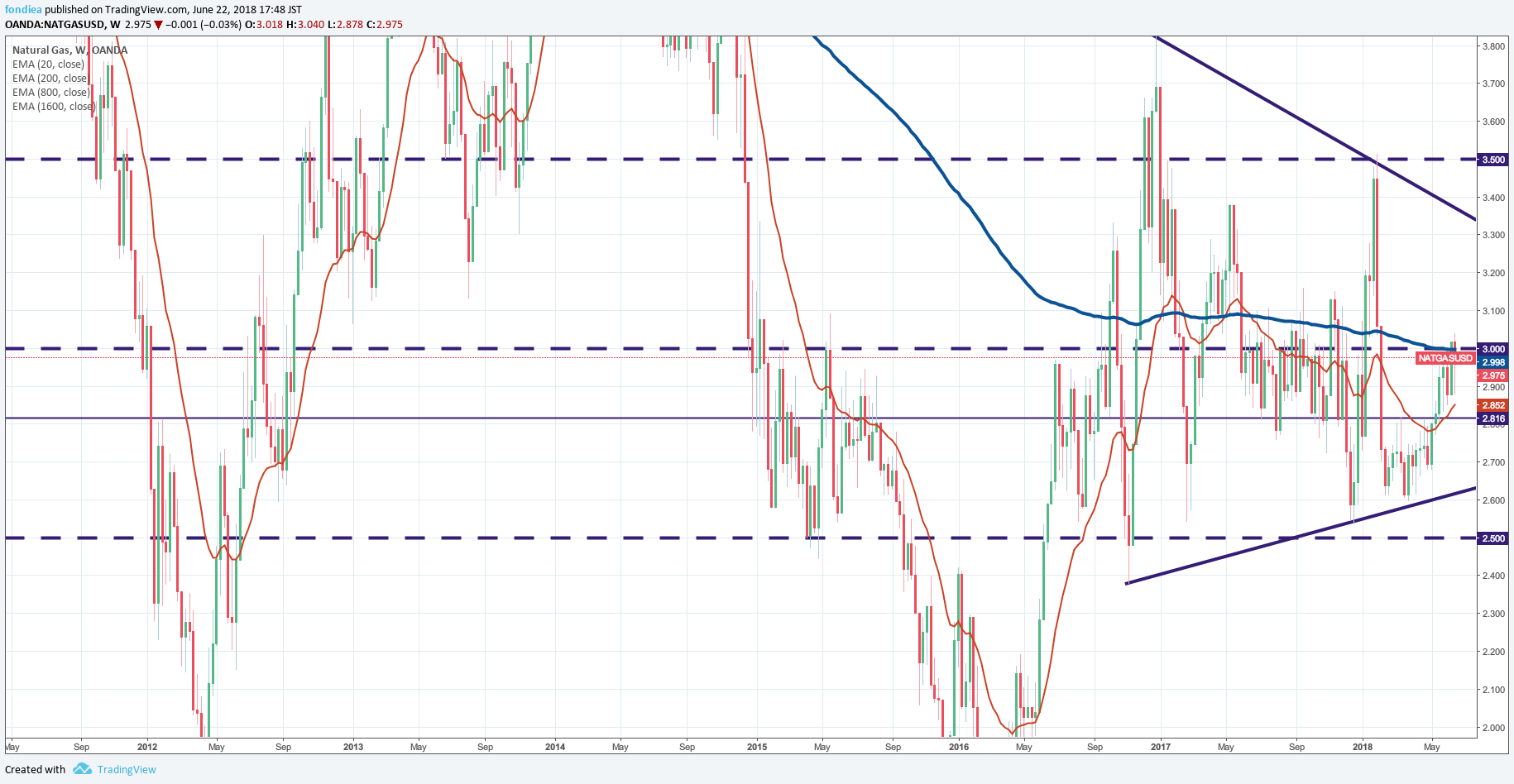Click the 'Natural Gas, W, OANDA' legend title
This screenshot has height=784, width=1514.
coord(69,50)
